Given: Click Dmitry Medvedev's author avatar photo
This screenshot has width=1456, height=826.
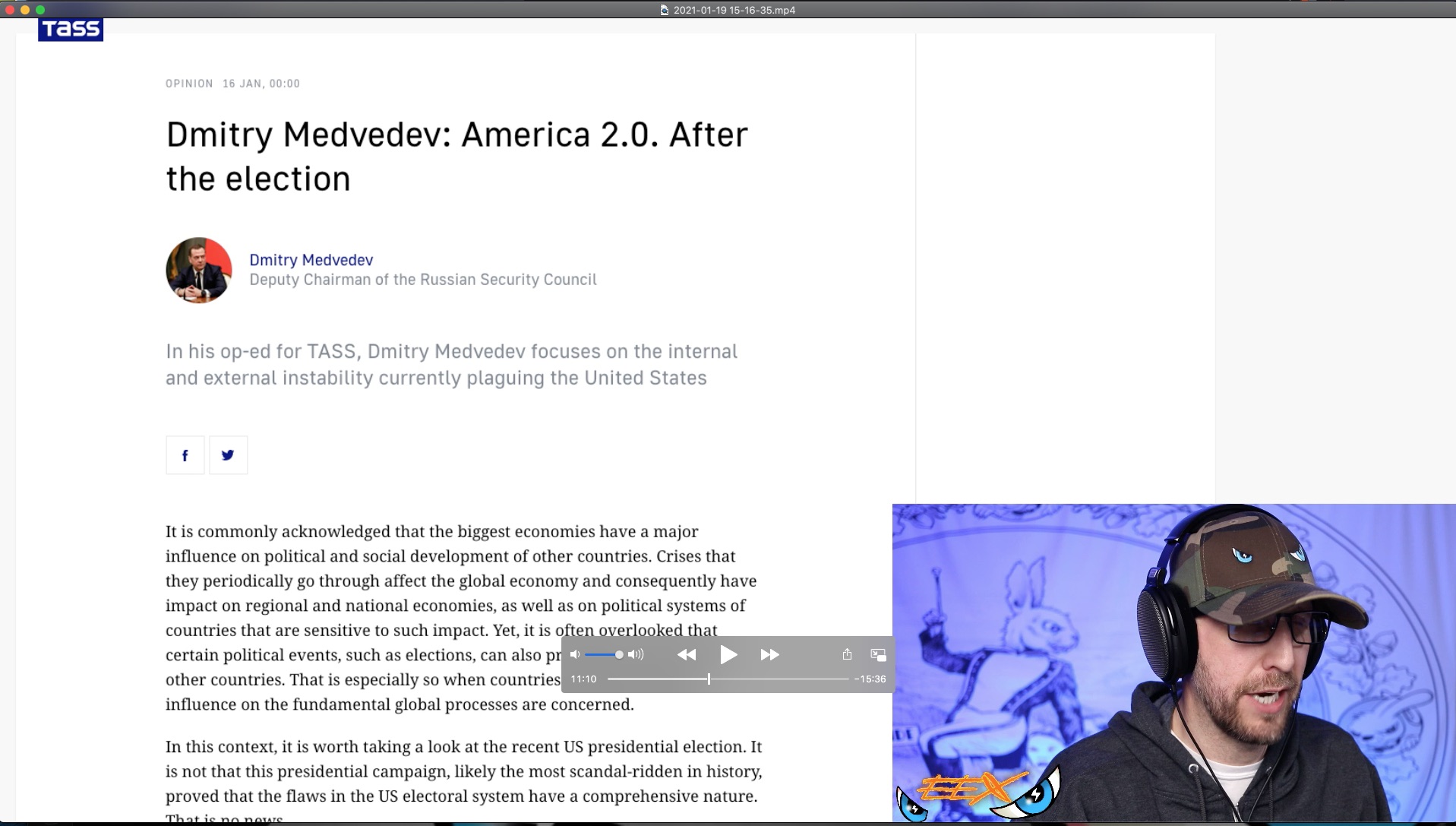Looking at the screenshot, I should pyautogui.click(x=199, y=271).
